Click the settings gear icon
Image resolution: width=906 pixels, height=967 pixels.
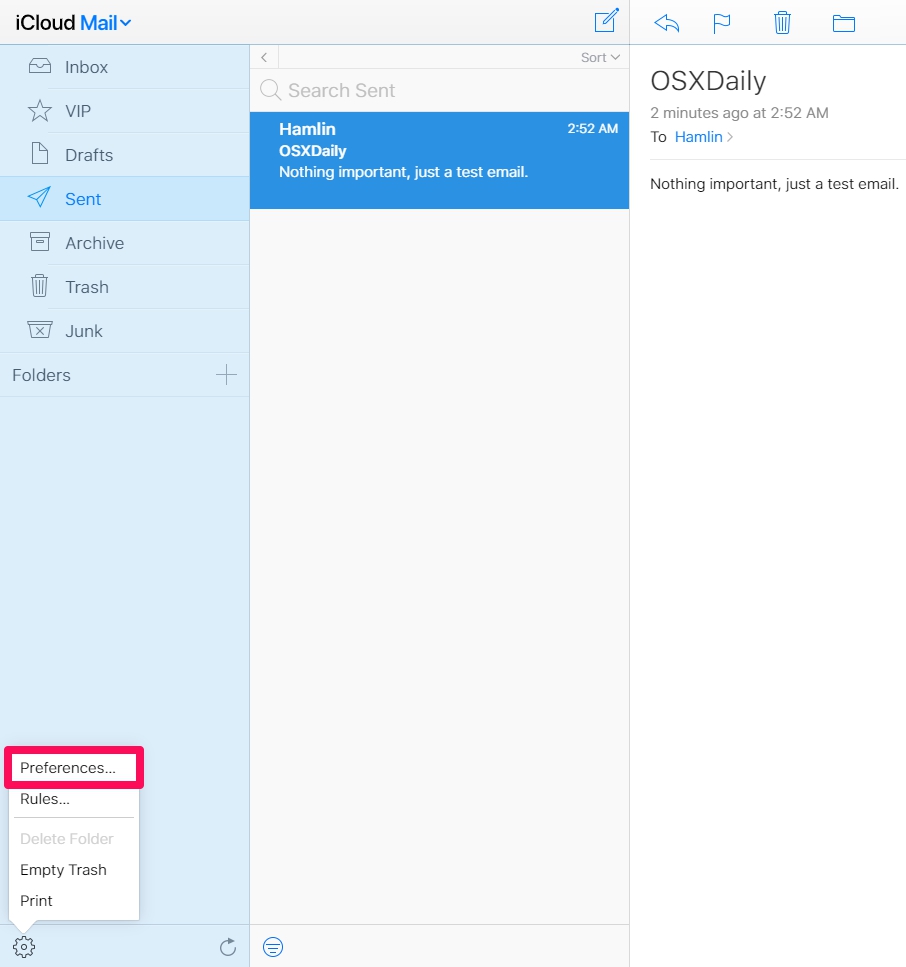[x=23, y=946]
